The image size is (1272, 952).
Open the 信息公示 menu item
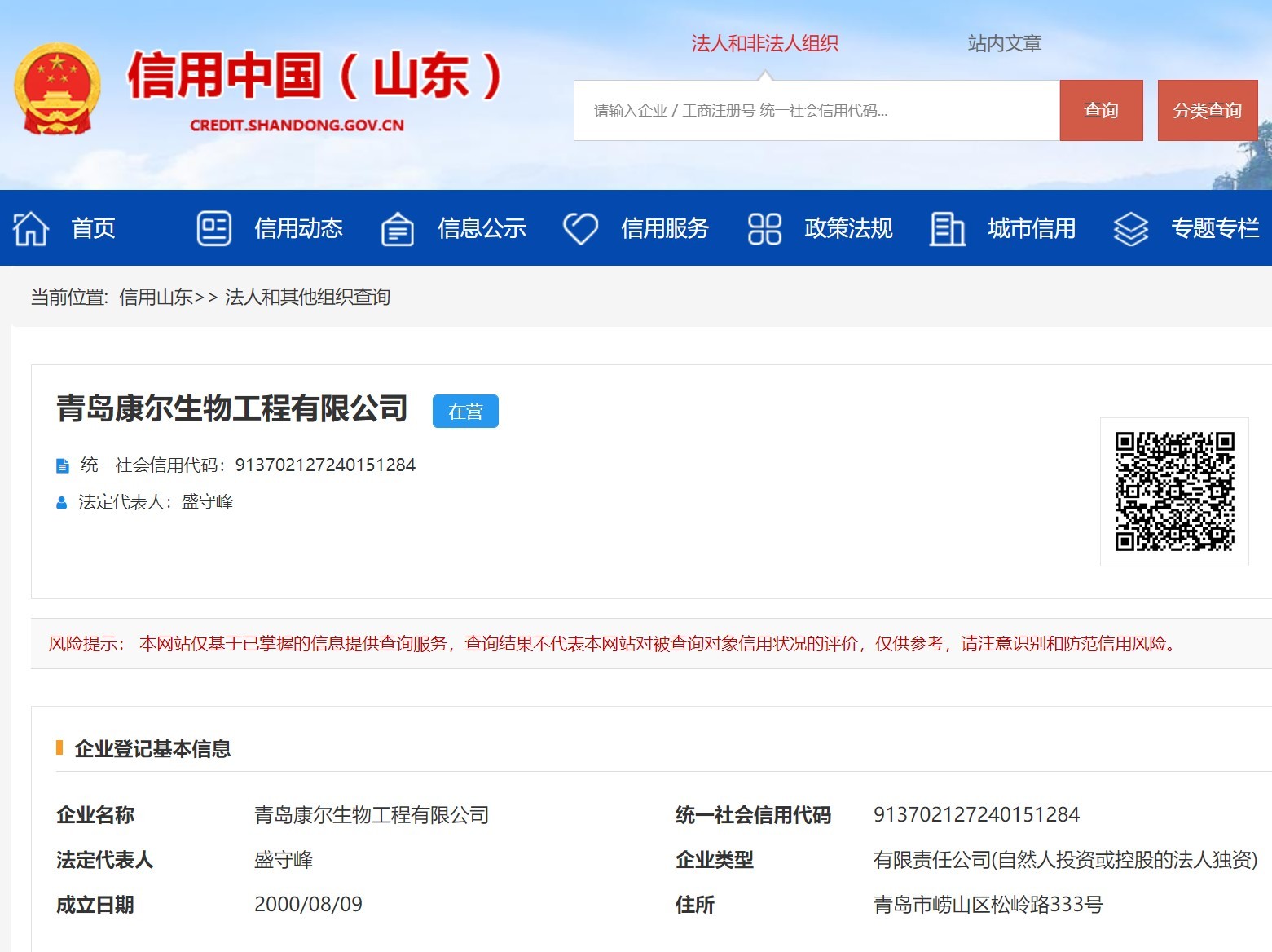[482, 228]
